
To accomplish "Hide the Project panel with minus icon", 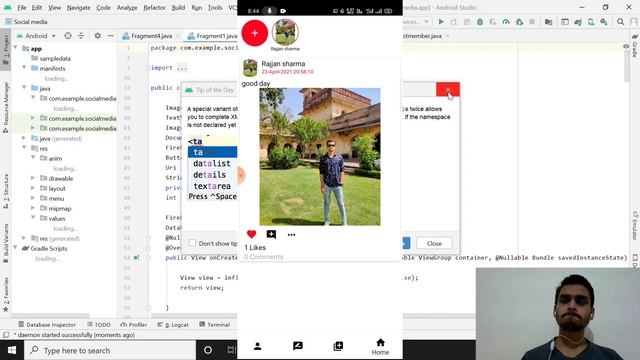I will coord(111,36).
